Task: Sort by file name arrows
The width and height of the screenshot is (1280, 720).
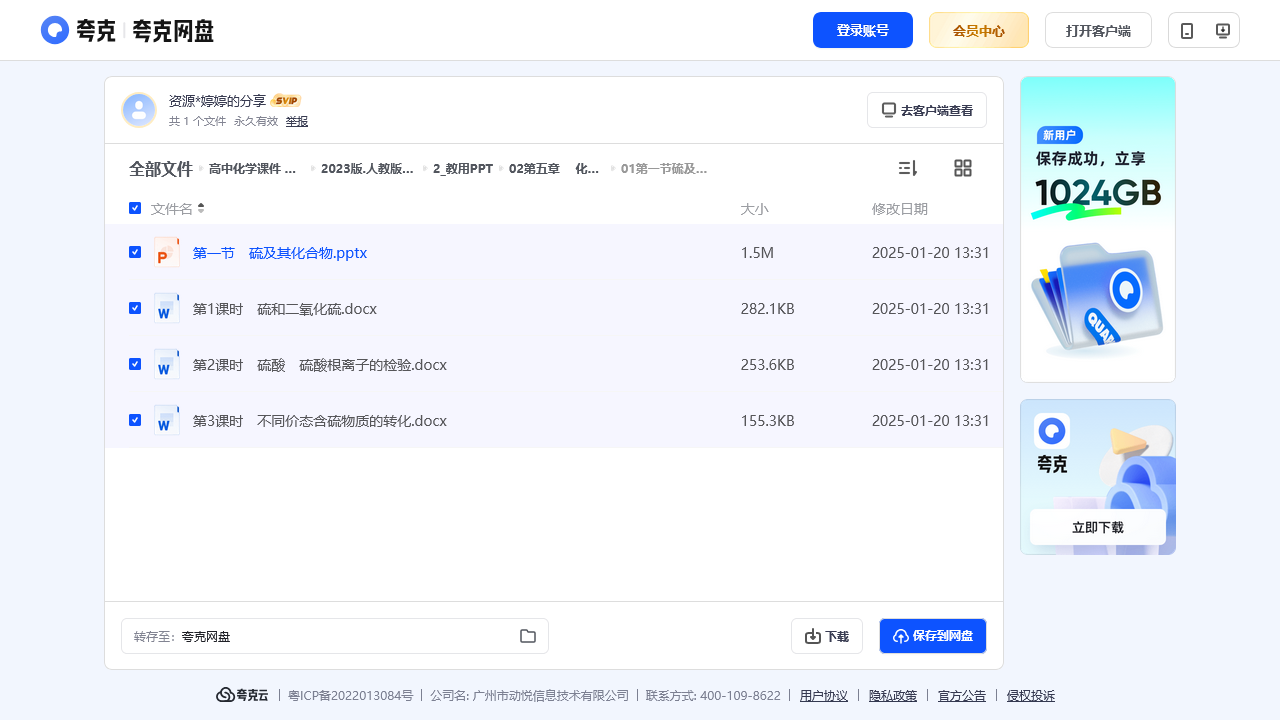Action: click(x=201, y=208)
